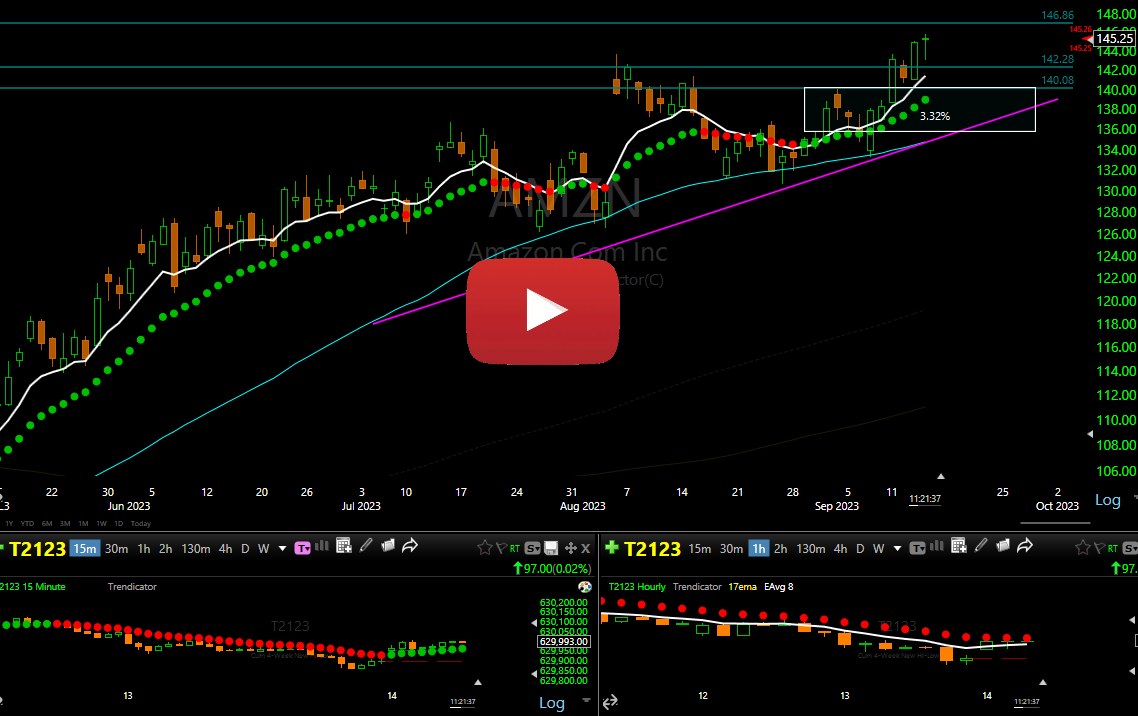Screen dimensions: 1138x716
Task: Set main chart range to 6M
Action: pyautogui.click(x=47, y=523)
